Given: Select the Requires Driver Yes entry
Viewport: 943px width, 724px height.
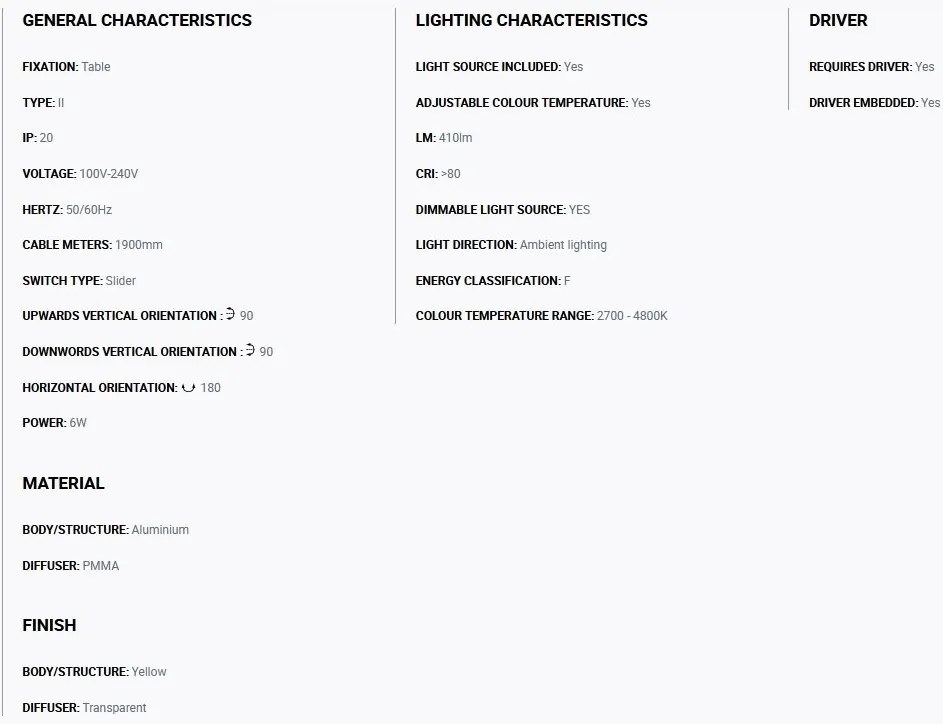Looking at the screenshot, I should click(x=871, y=67).
